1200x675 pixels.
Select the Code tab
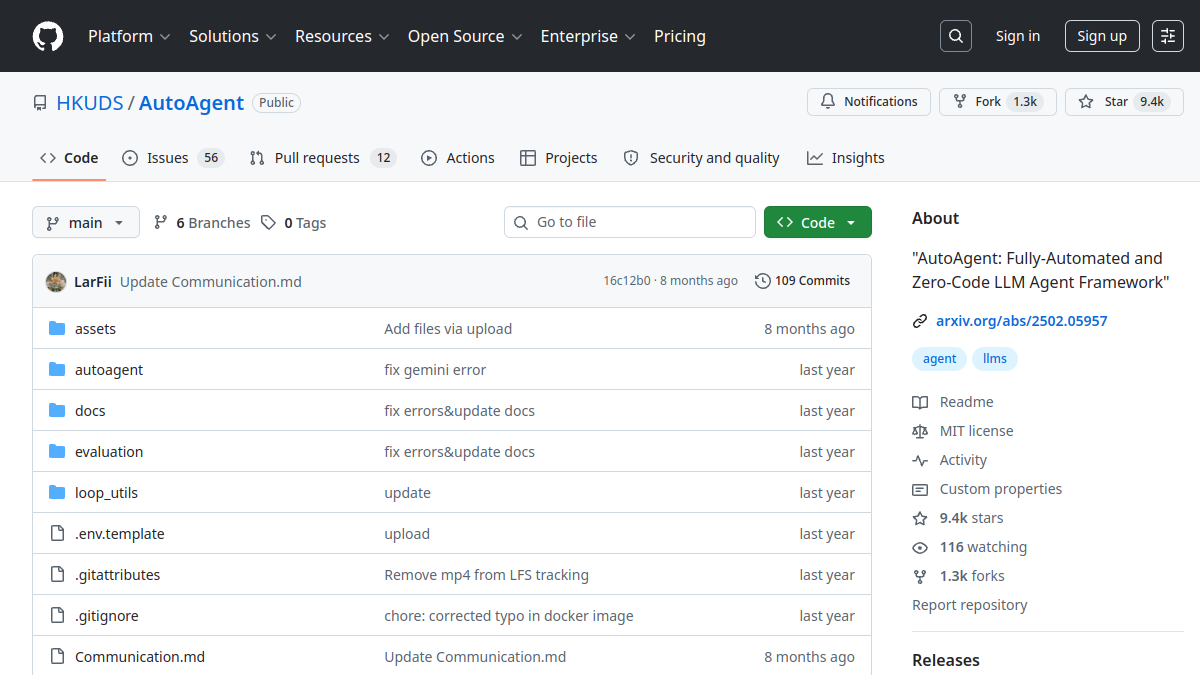point(69,158)
